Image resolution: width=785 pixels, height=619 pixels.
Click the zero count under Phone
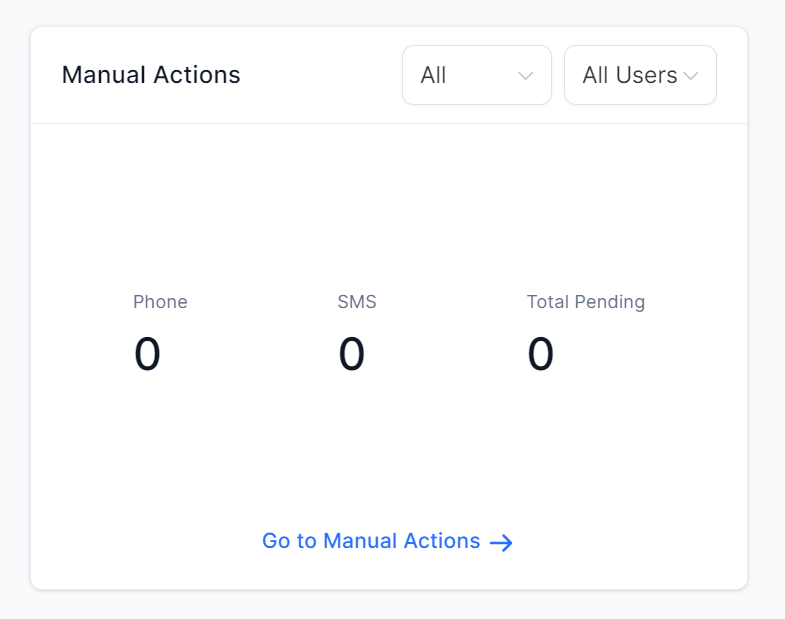[x=147, y=355]
